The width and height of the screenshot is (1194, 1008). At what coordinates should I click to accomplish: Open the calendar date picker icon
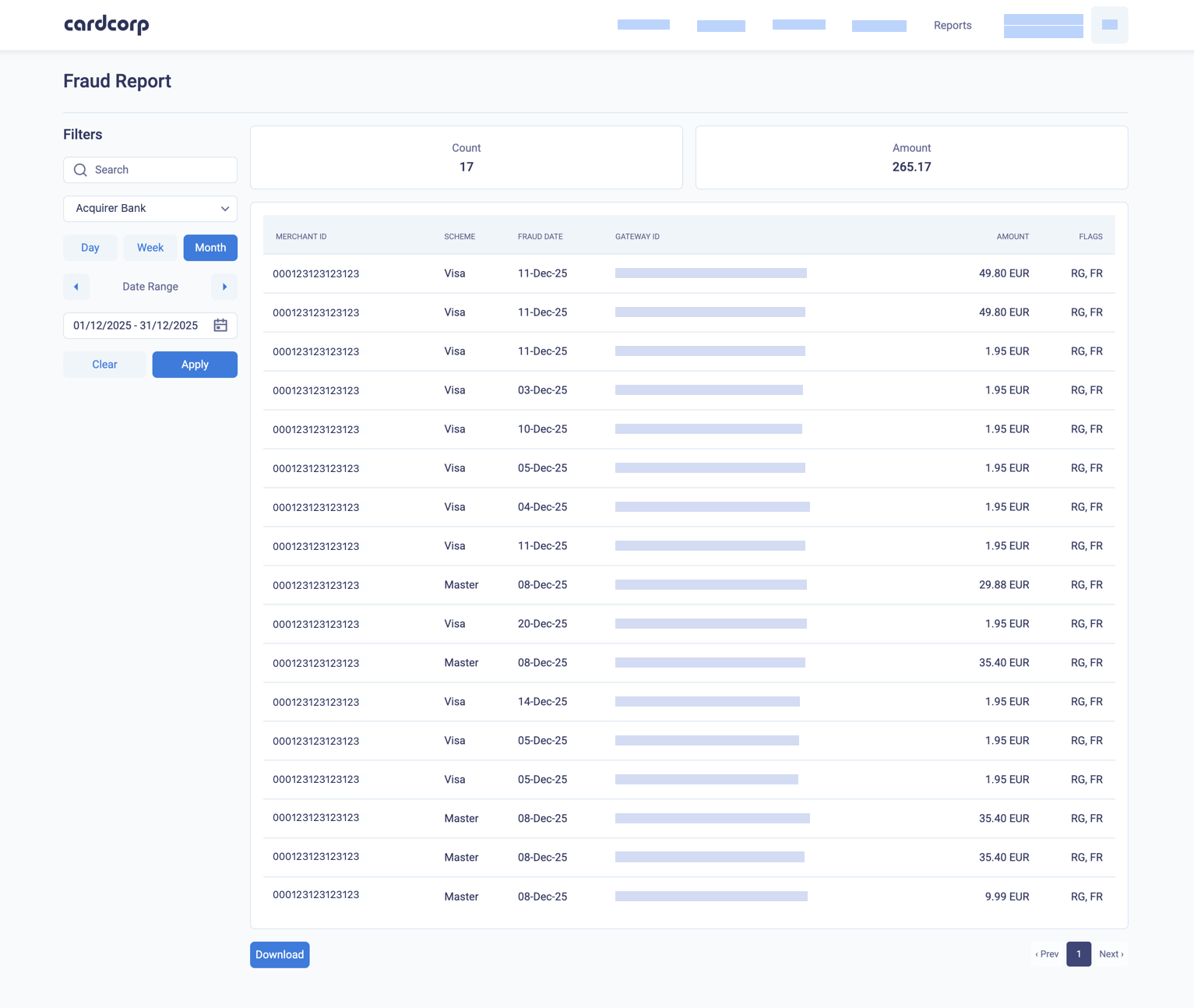pos(220,326)
